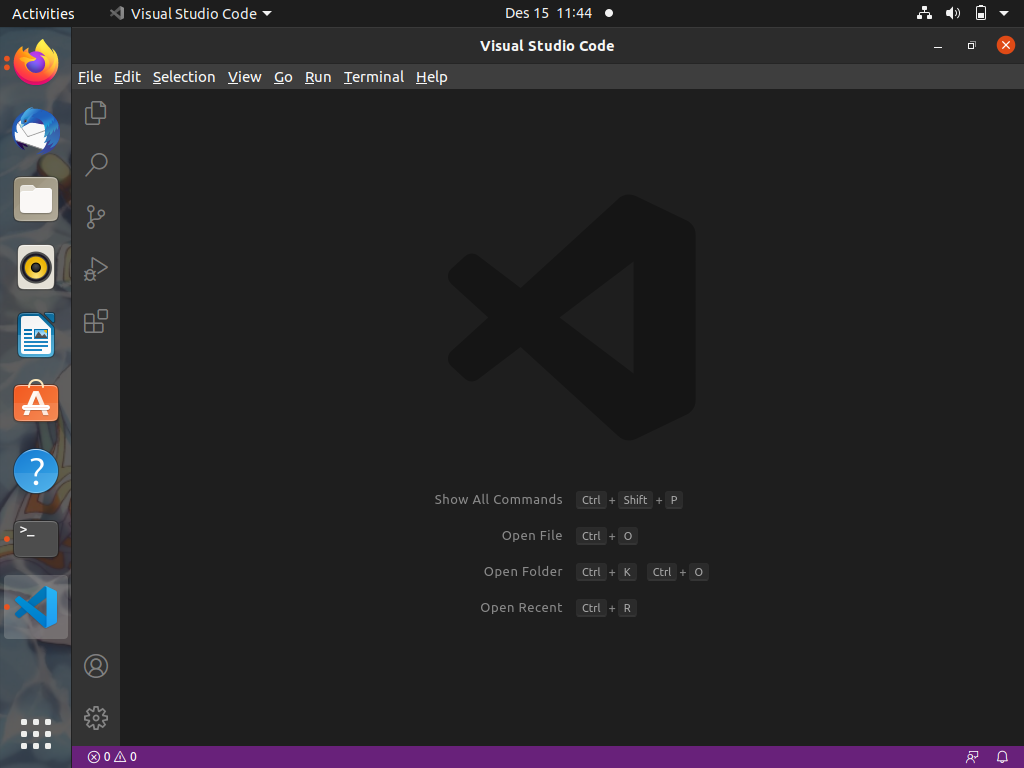Open the File menu
The image size is (1024, 768).
click(x=90, y=77)
